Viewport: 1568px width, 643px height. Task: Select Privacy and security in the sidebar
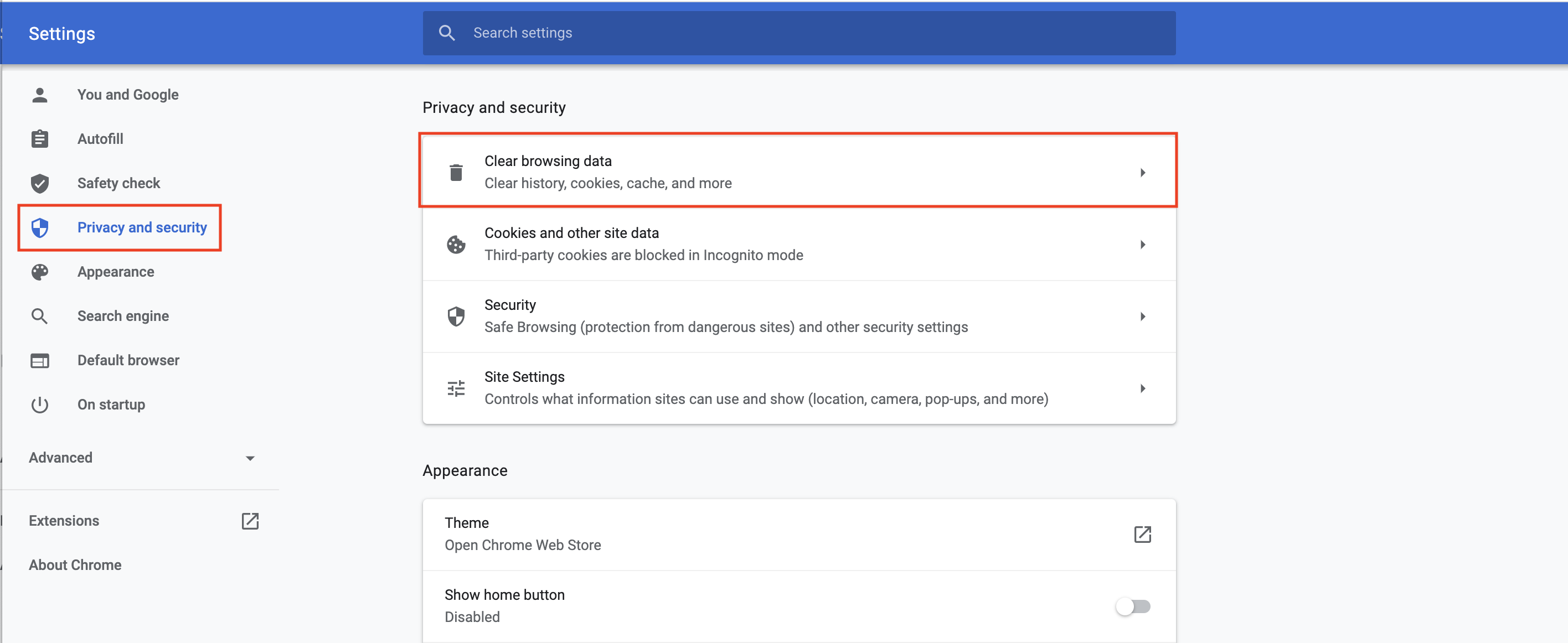pyautogui.click(x=142, y=227)
